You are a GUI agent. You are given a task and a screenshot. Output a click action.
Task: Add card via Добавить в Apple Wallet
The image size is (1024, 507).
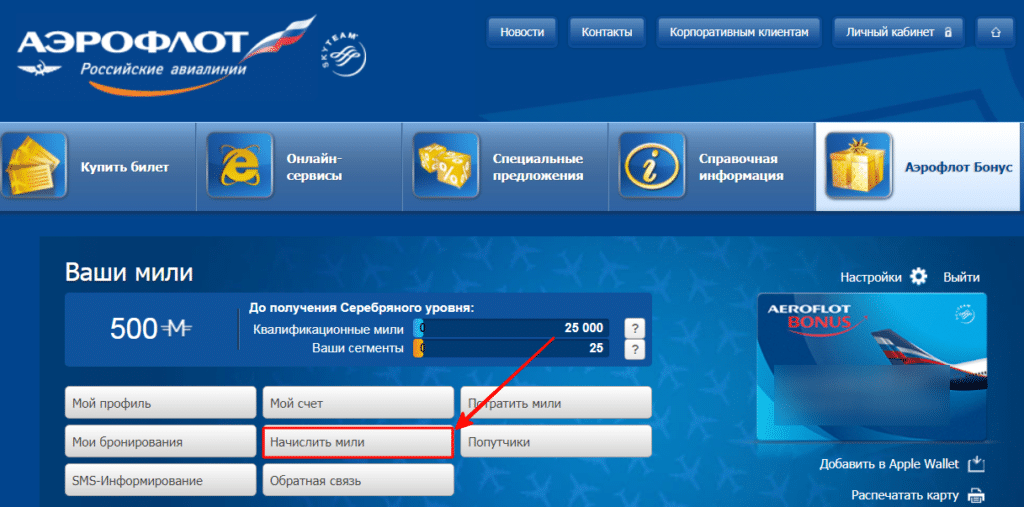coord(901,465)
